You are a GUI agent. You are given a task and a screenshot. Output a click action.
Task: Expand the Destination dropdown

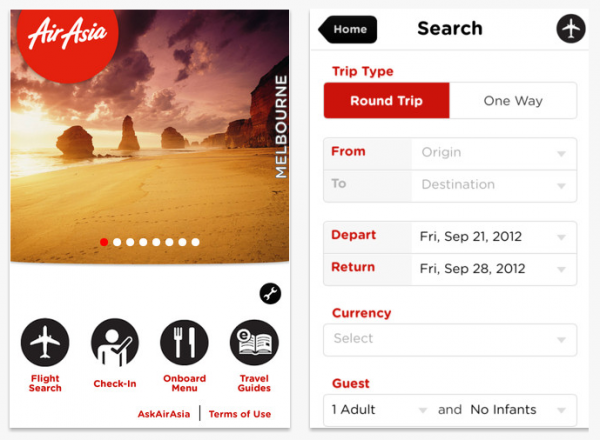[493, 184]
